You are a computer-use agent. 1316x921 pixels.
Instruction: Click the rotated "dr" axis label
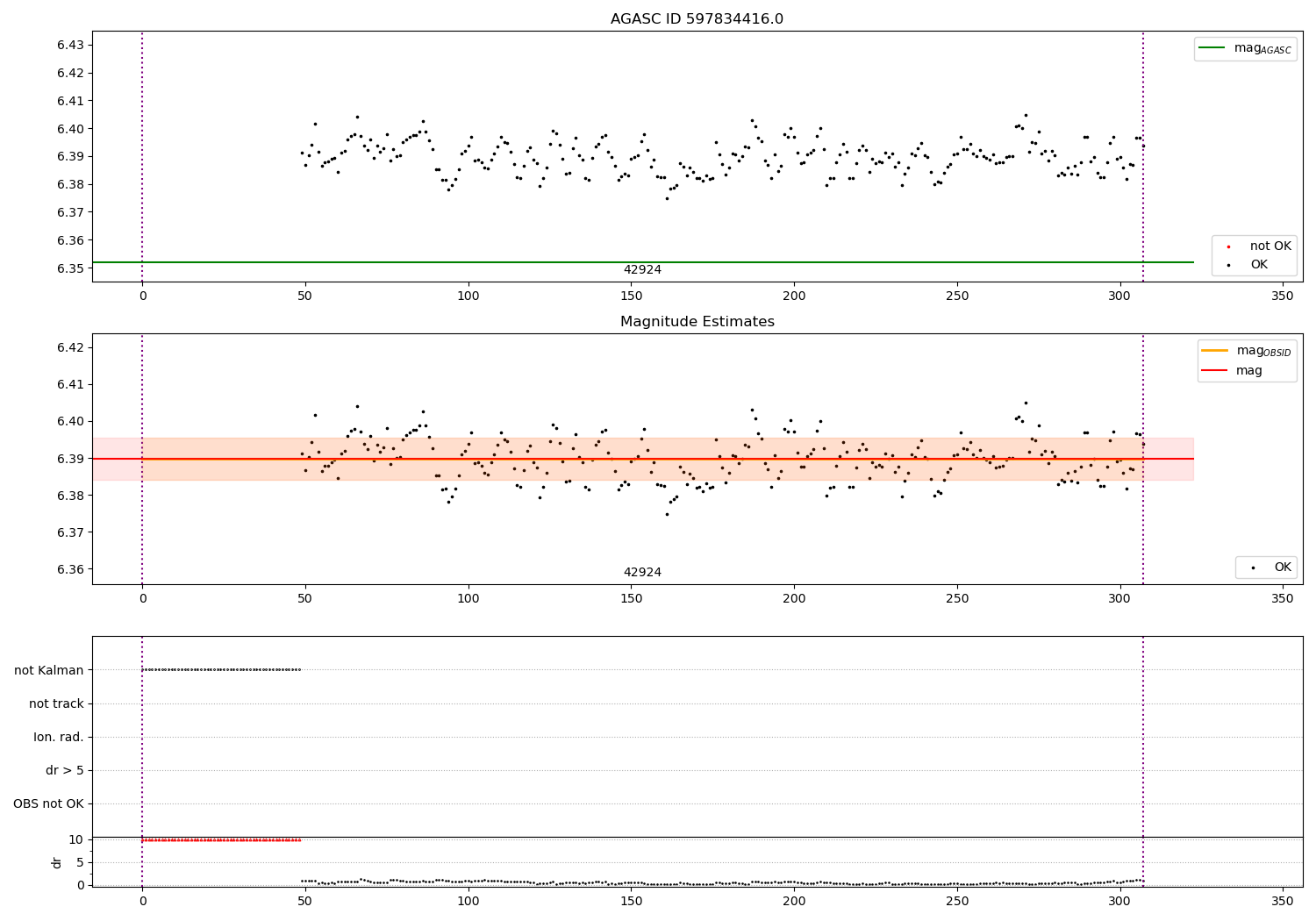[57, 862]
